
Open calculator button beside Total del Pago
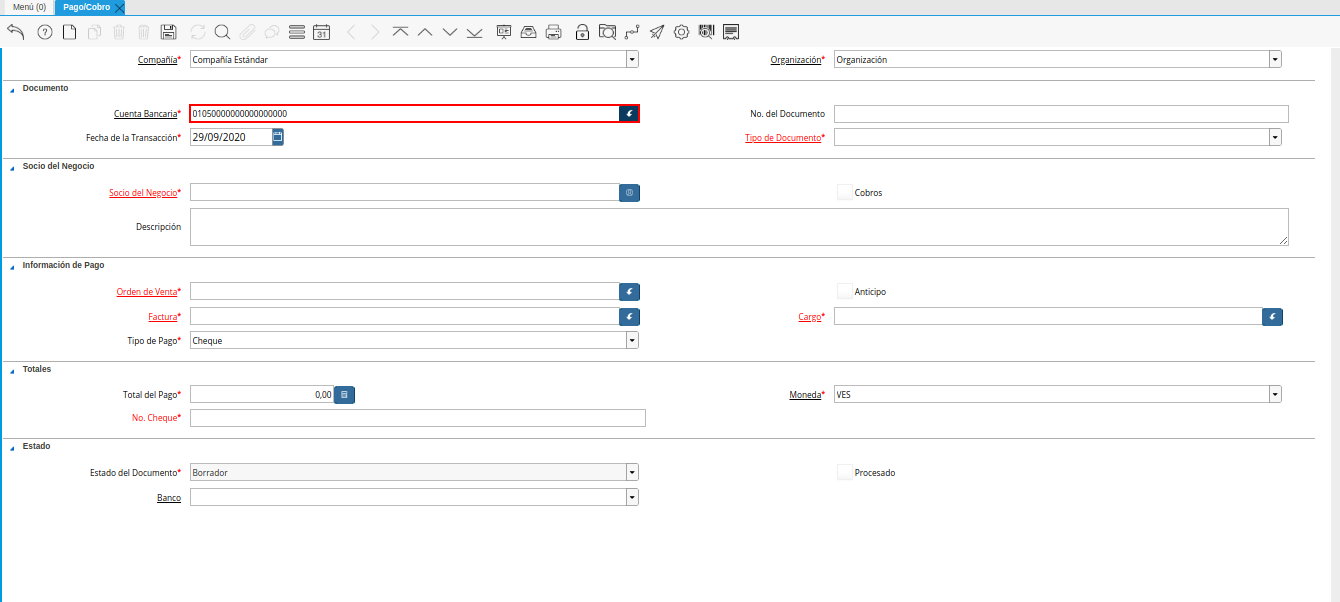(344, 395)
